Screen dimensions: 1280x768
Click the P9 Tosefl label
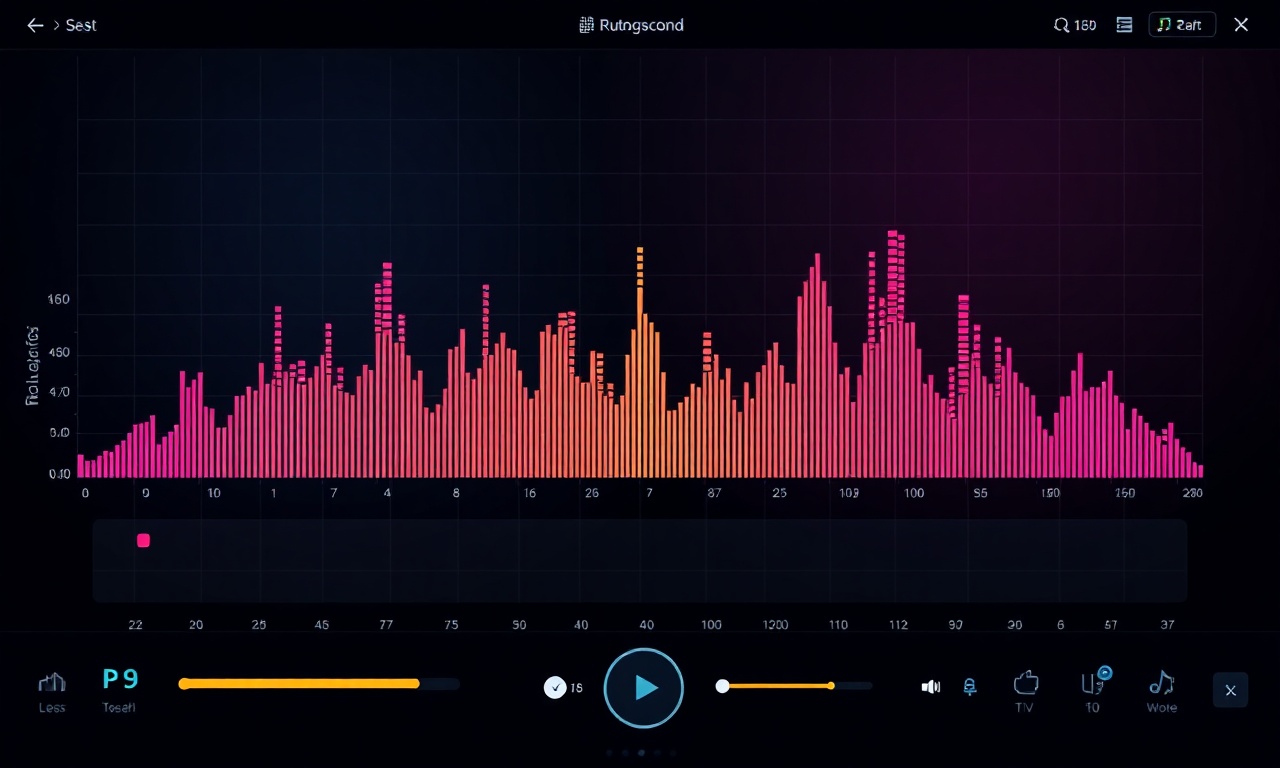click(x=120, y=690)
